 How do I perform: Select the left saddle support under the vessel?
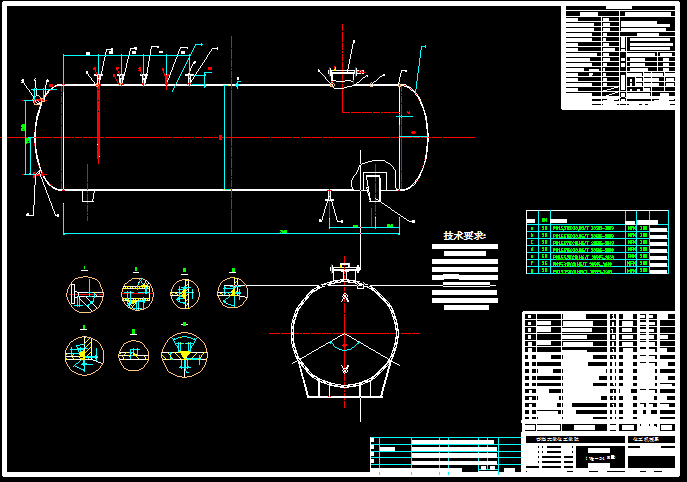pyautogui.click(x=88, y=196)
